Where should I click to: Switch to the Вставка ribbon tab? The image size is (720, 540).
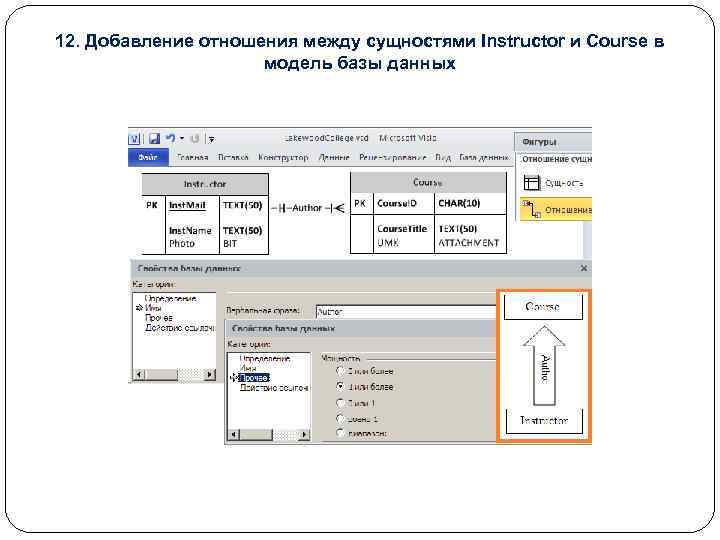[x=233, y=158]
